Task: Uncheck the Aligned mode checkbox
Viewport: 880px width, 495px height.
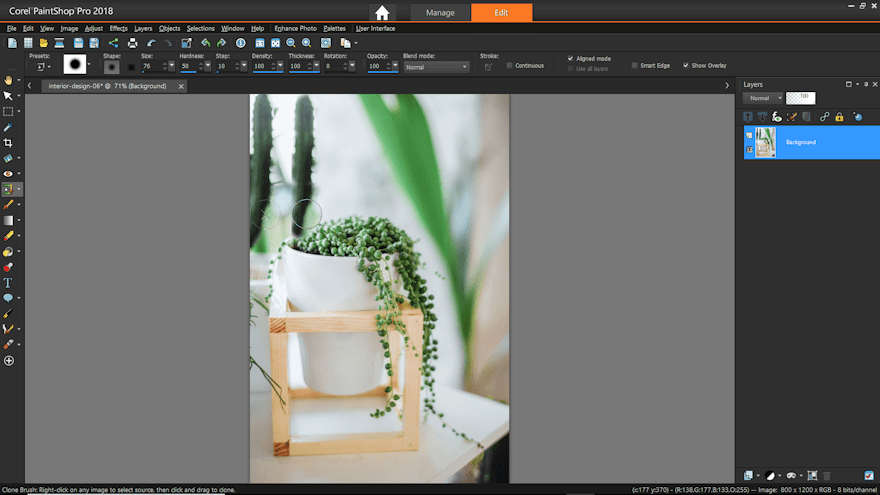Action: click(x=571, y=58)
